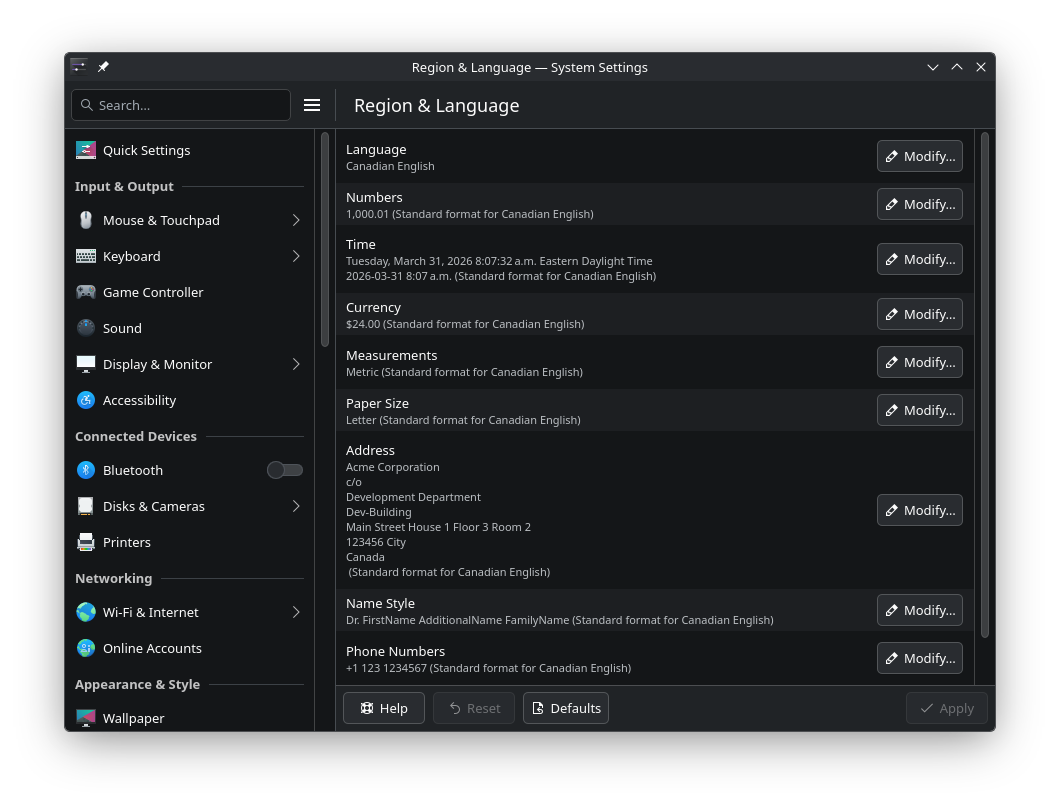Select Keyboard in the sidebar

tap(131, 256)
